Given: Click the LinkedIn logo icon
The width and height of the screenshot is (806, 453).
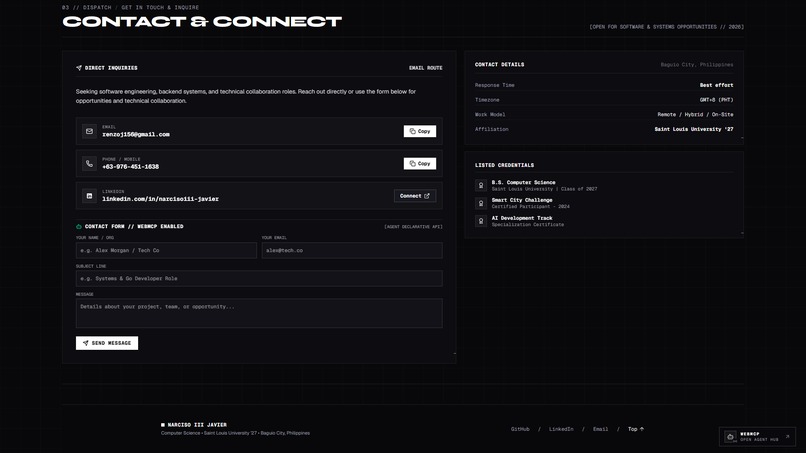Looking at the screenshot, I should click(x=89, y=196).
